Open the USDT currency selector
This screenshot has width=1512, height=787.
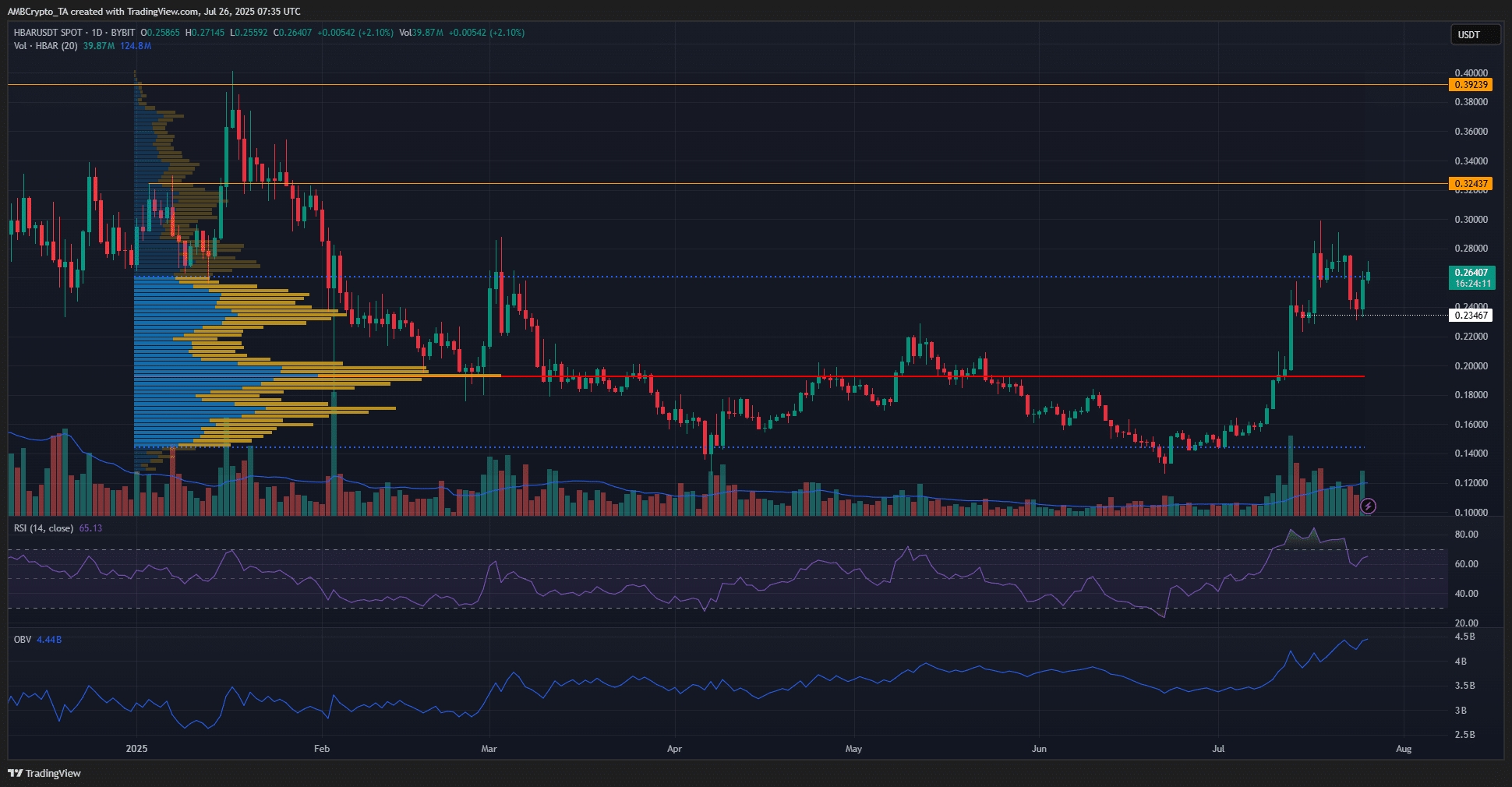[1475, 34]
